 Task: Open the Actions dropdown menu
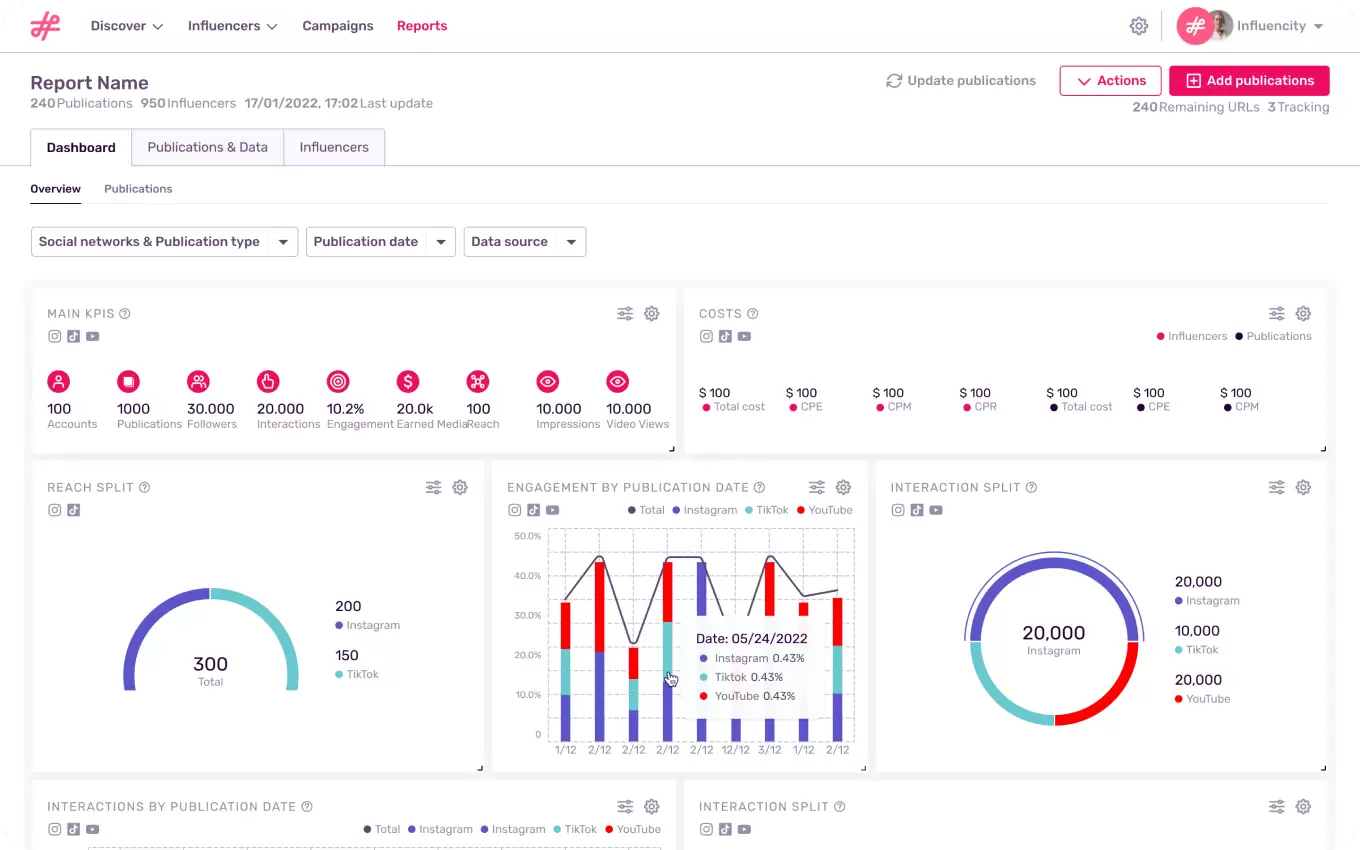[x=1110, y=80]
